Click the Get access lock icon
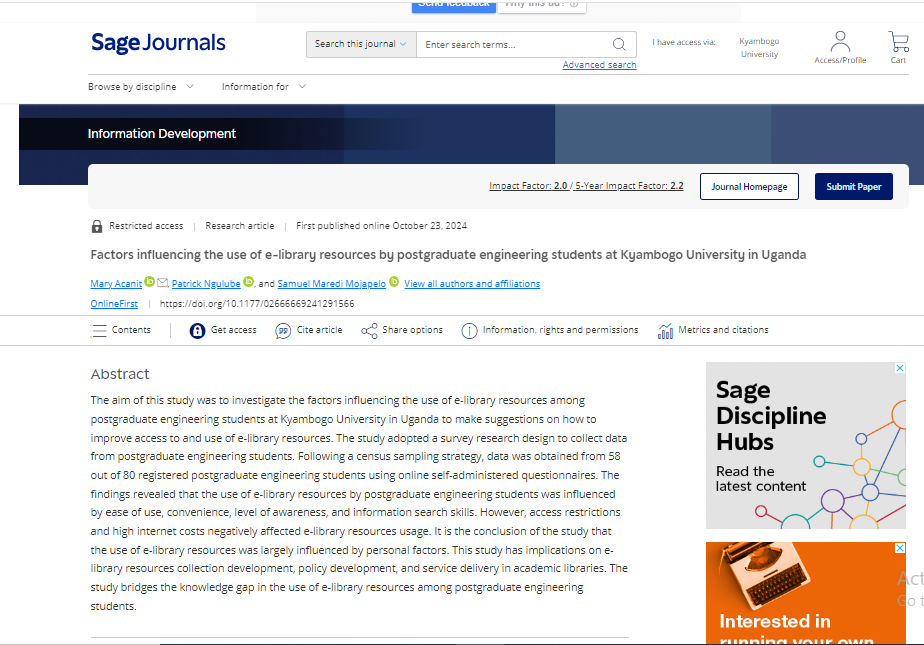Screen dimensions: 924x645 point(197,330)
